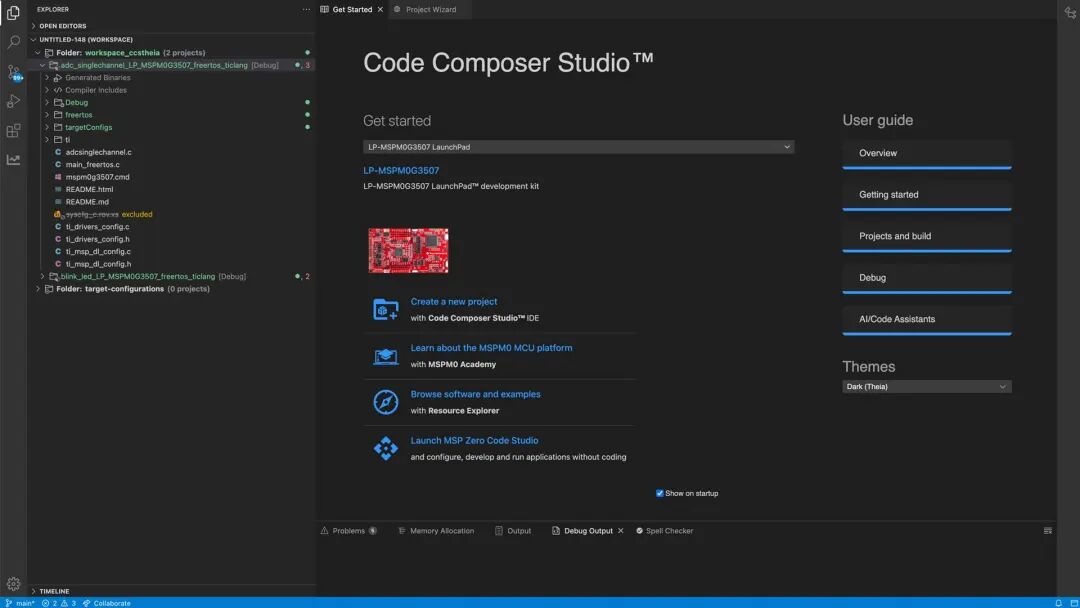Image resolution: width=1080 pixels, height=608 pixels.
Task: Click the Create a new project icon
Action: pos(386,309)
